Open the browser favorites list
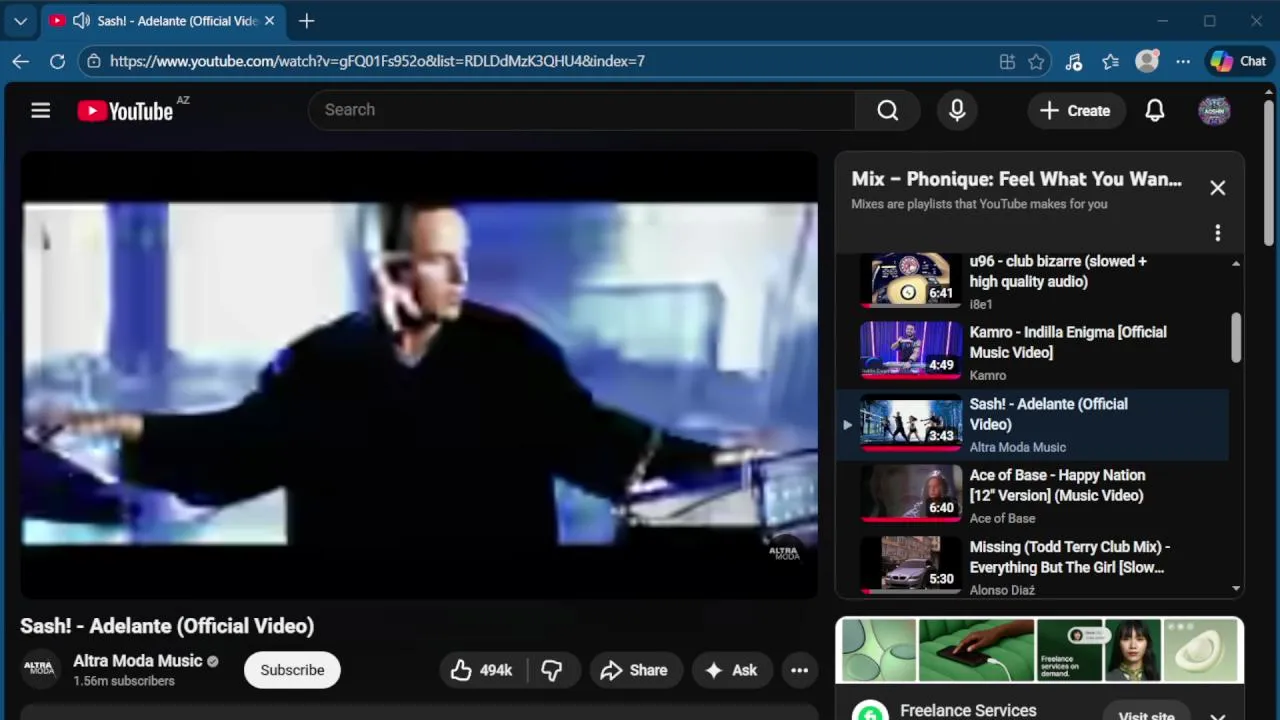 click(1110, 61)
